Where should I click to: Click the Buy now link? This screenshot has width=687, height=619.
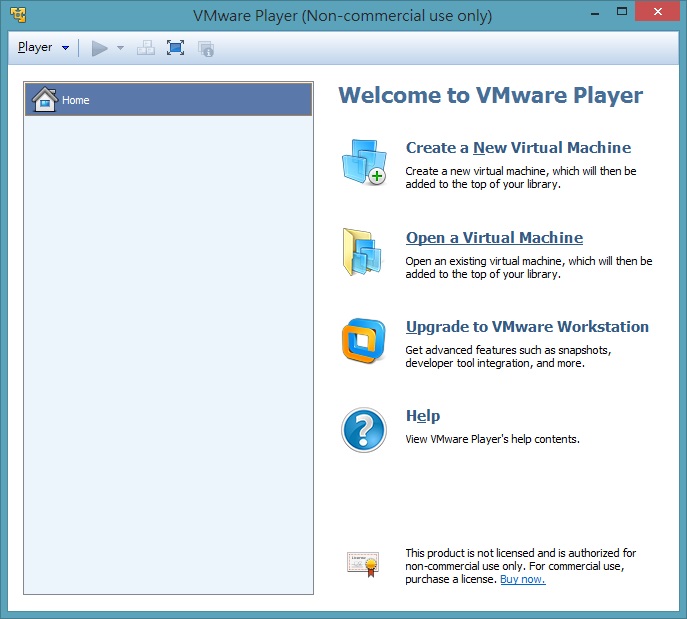point(523,579)
